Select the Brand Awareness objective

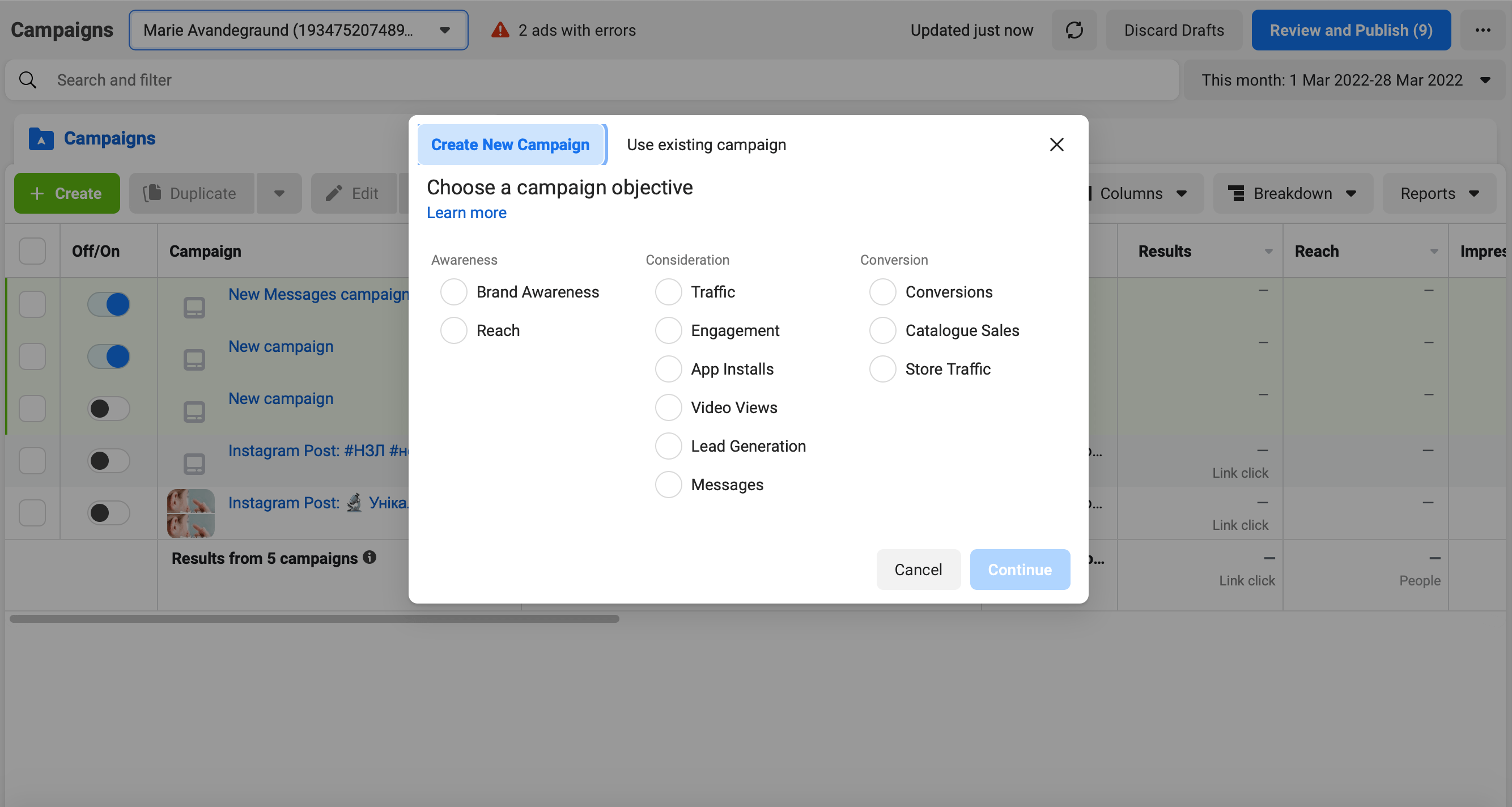pyautogui.click(x=454, y=292)
